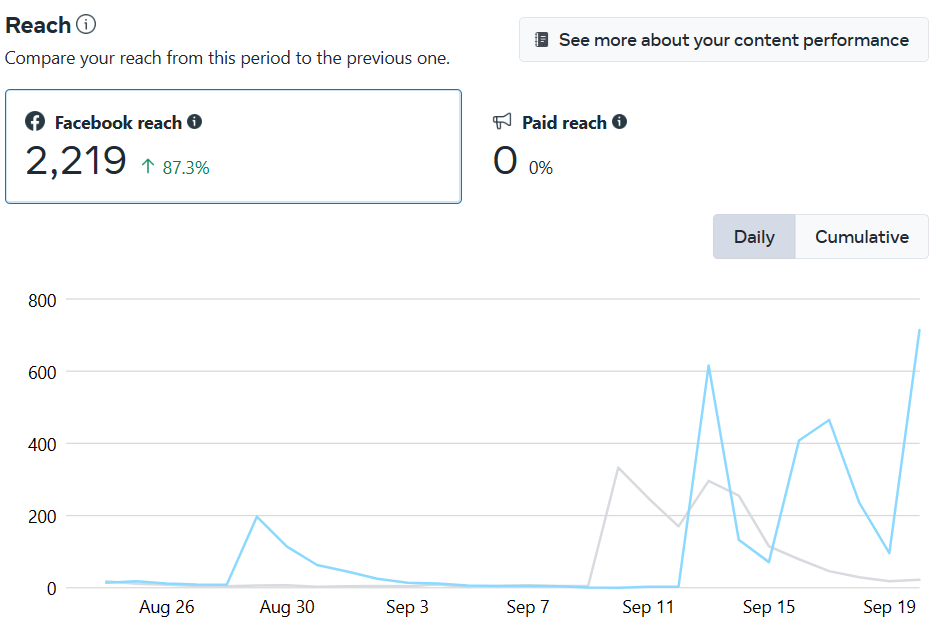Click the Facebook logo icon
The height and width of the screenshot is (632, 947).
pos(35,122)
